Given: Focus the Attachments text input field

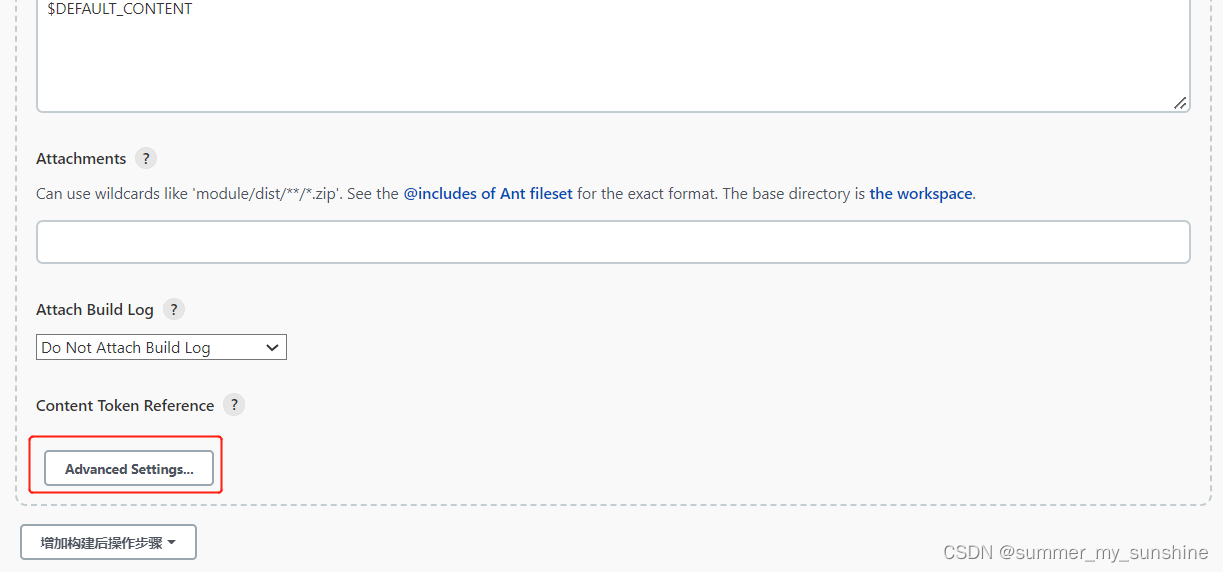Looking at the screenshot, I should [613, 242].
